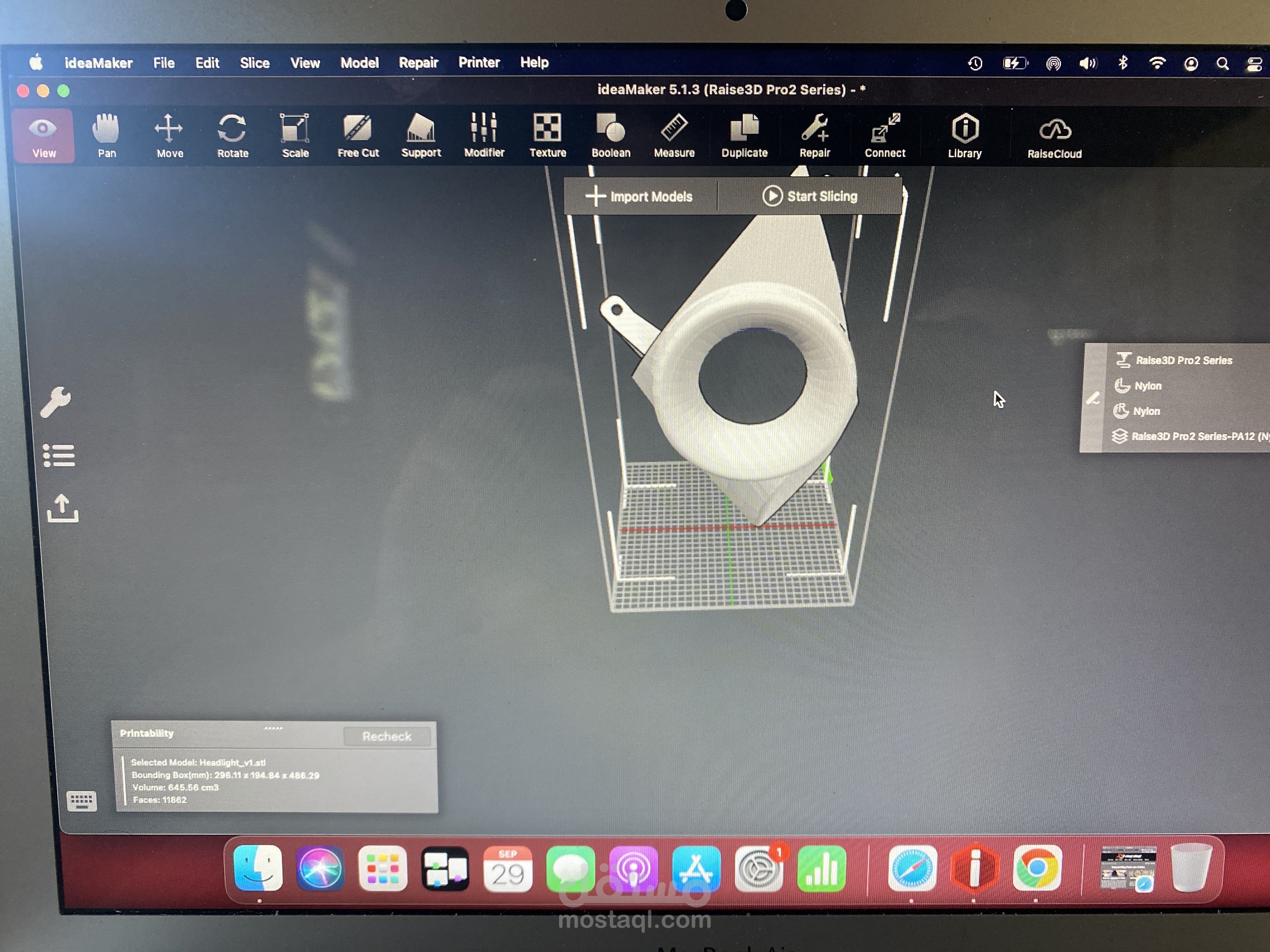Click the Faces: 11862 text

pyautogui.click(x=160, y=800)
